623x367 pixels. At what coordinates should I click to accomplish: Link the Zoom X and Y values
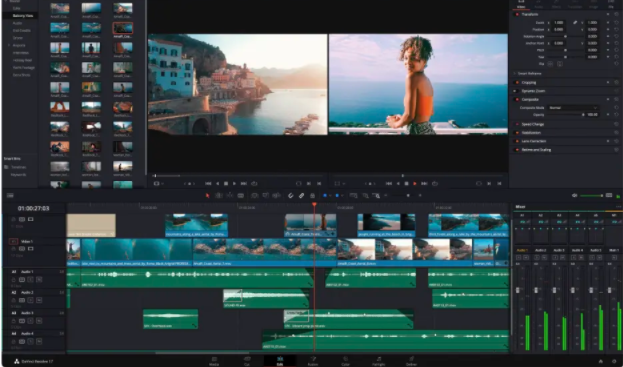click(575, 23)
